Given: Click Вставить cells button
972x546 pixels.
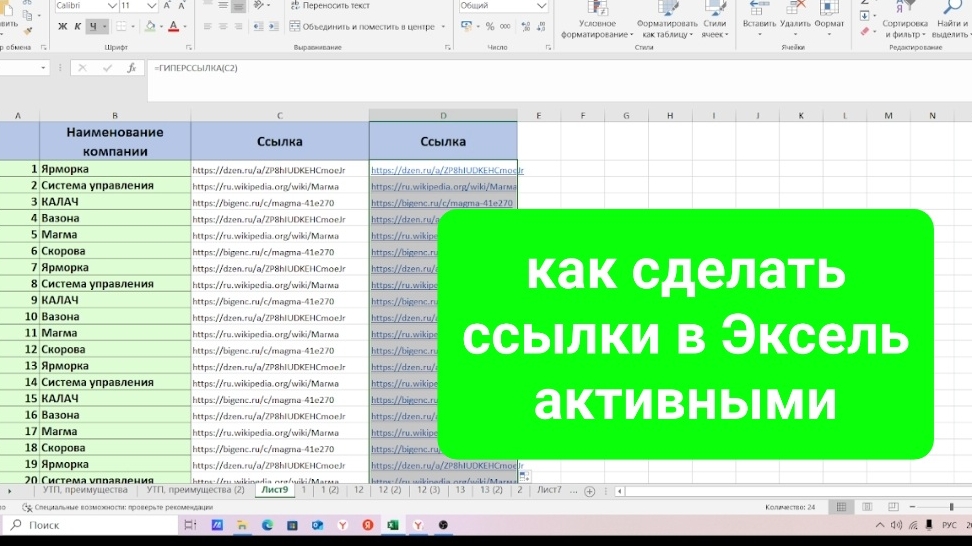Looking at the screenshot, I should [759, 19].
